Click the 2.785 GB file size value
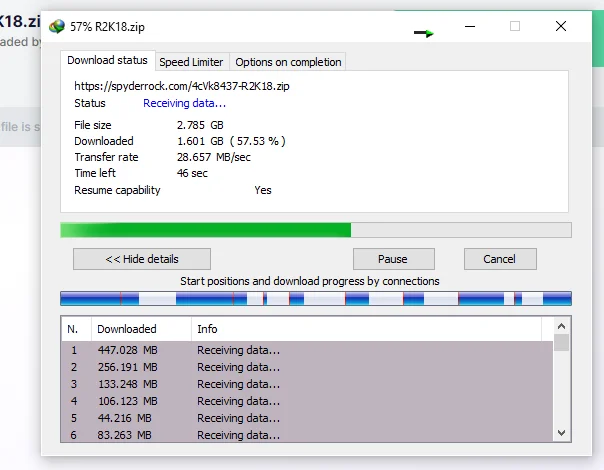 [x=200, y=125]
